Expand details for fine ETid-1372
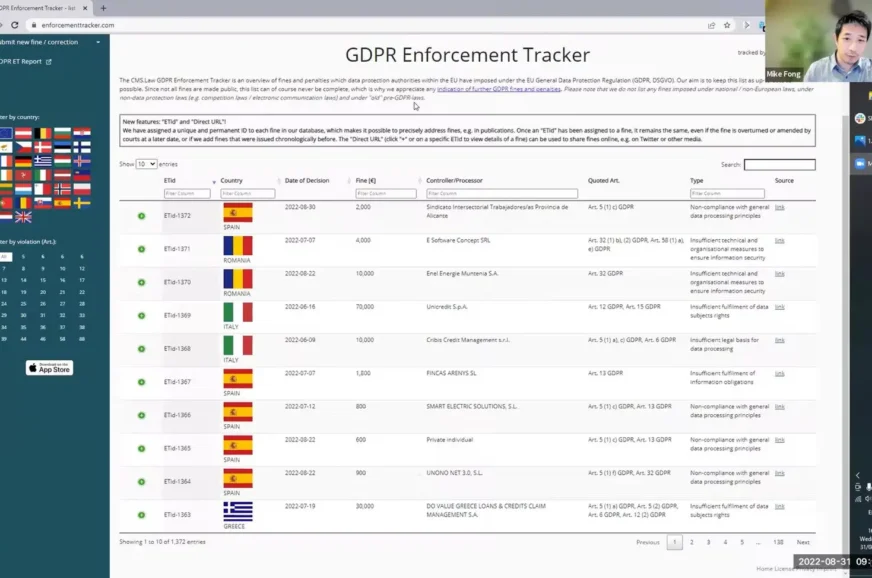This screenshot has width=872, height=578. (x=142, y=216)
